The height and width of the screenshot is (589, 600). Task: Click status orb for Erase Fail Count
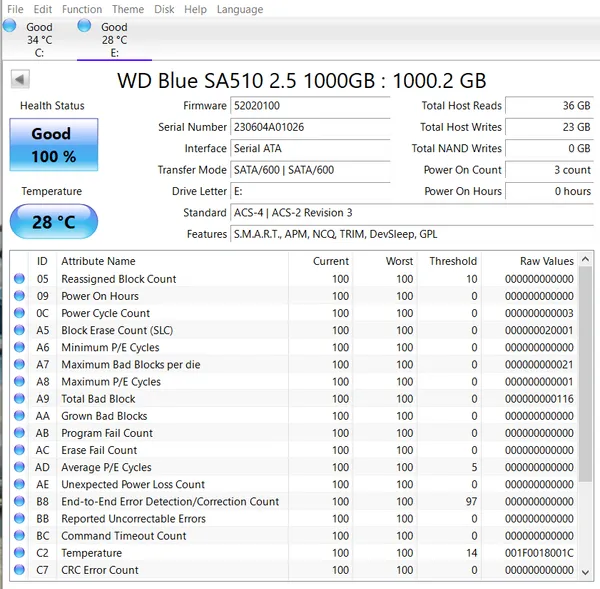(19, 450)
